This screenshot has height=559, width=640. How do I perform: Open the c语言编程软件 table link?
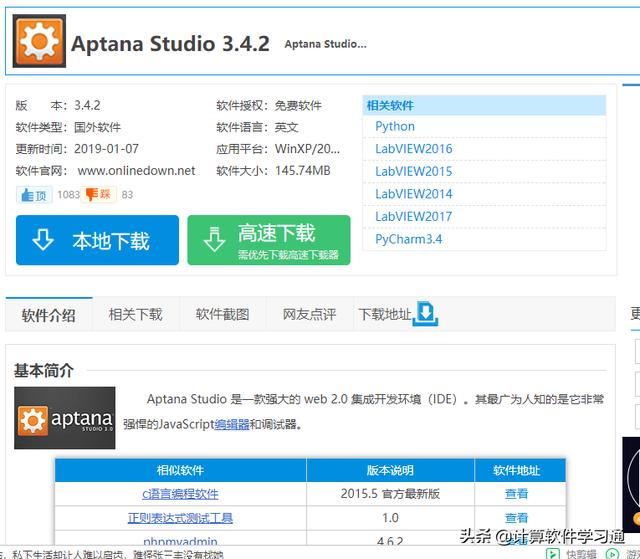(x=180, y=494)
